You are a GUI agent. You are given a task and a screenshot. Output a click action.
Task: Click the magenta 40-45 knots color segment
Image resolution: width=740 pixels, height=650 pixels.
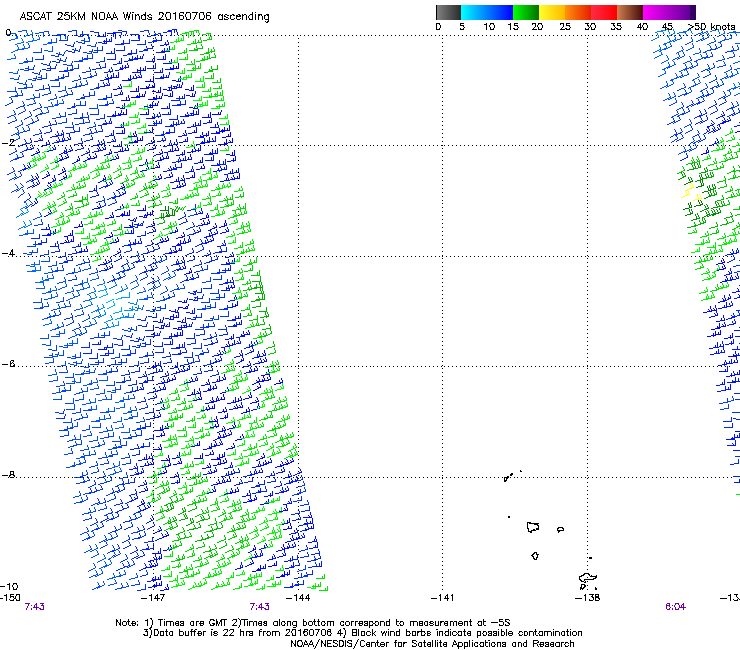(656, 12)
